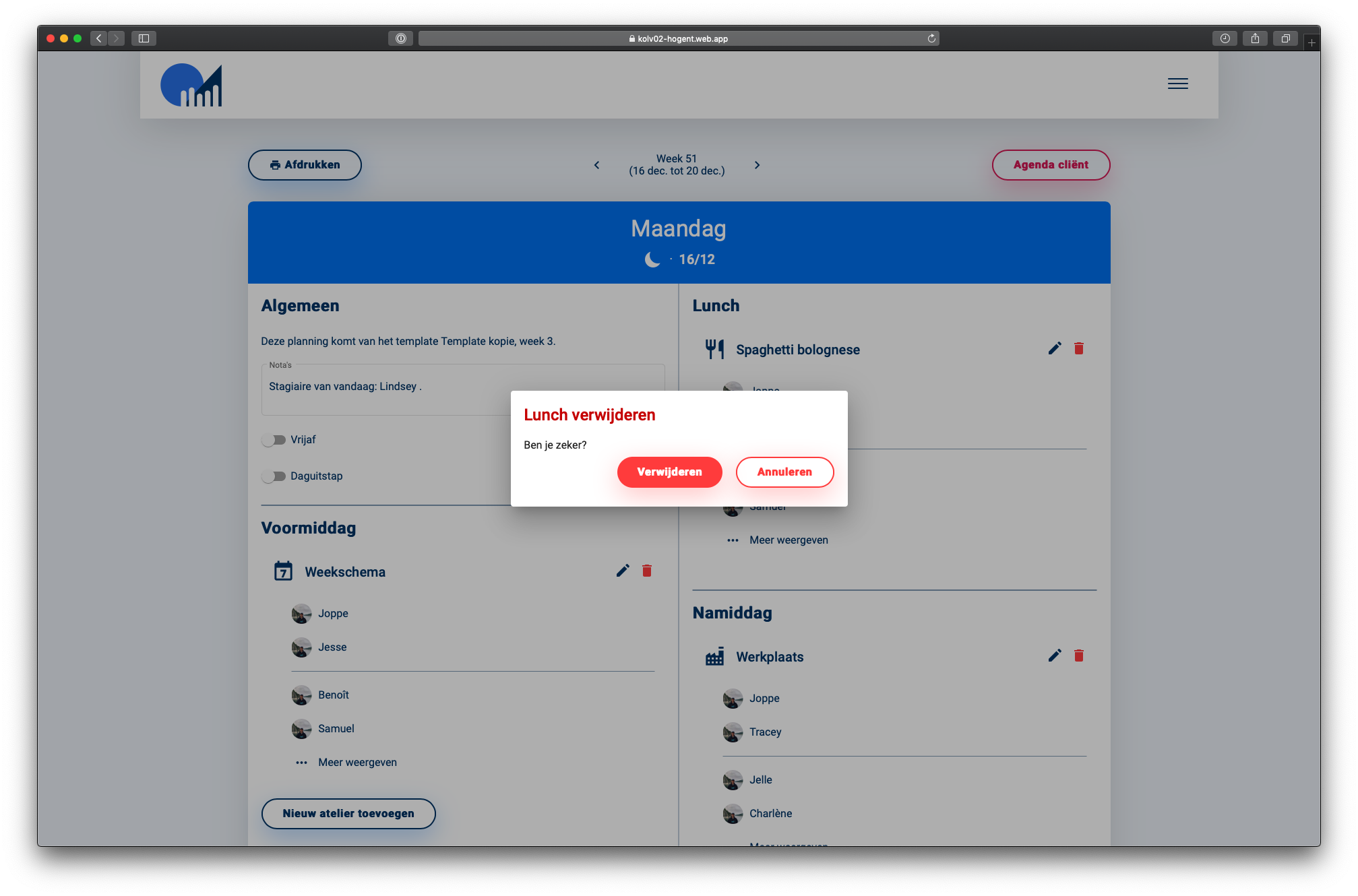Click trash icon next to Spaghetti bolognese
1358x896 pixels.
1079,348
